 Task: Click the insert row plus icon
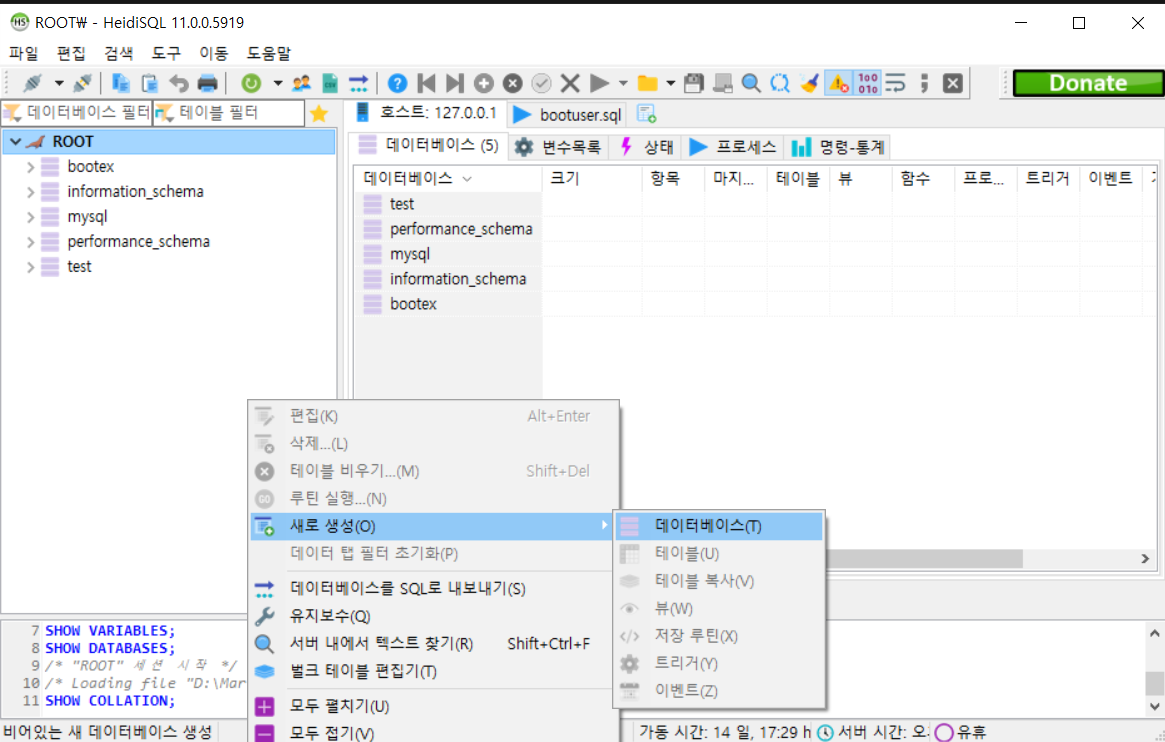click(x=484, y=83)
